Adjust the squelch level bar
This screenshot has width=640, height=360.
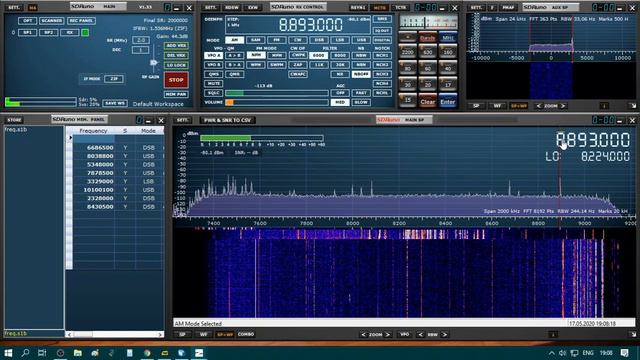(277, 93)
